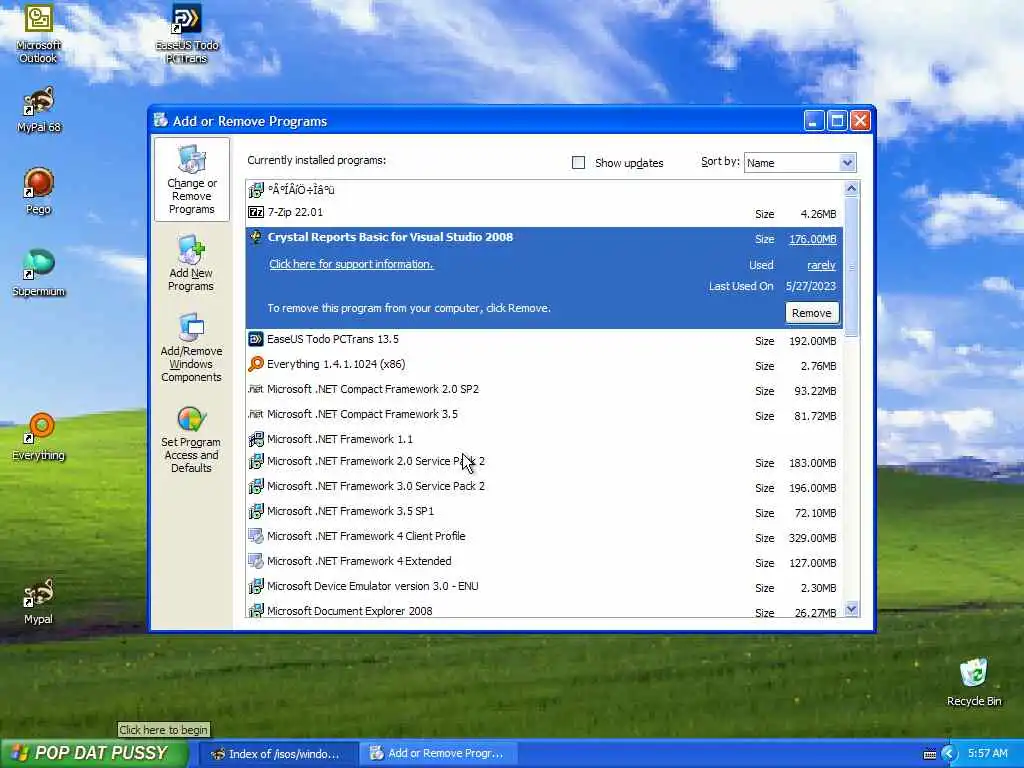Screen dimensions: 1024x768
Task: Click the .NET Compact Framework 3.5 icon
Action: [x=256, y=414]
